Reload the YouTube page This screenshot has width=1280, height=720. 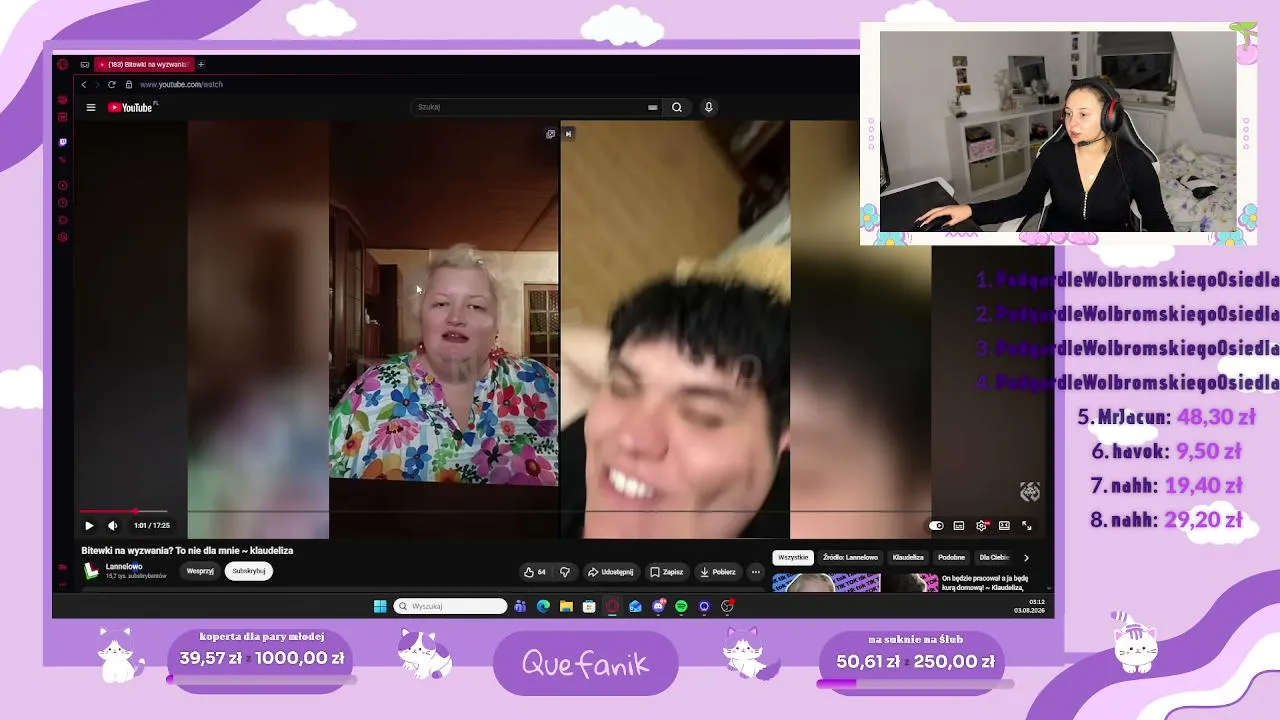111,85
